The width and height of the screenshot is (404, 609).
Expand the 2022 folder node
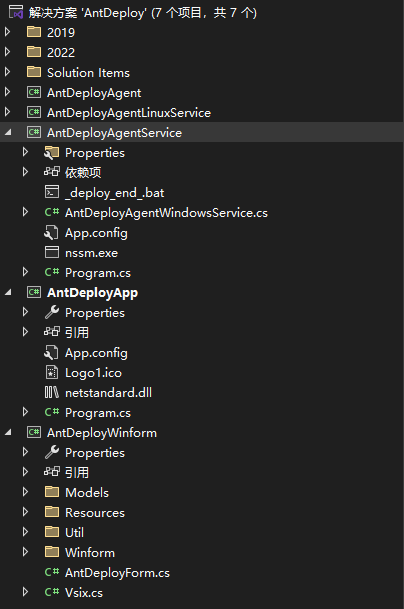pyautogui.click(x=7, y=52)
